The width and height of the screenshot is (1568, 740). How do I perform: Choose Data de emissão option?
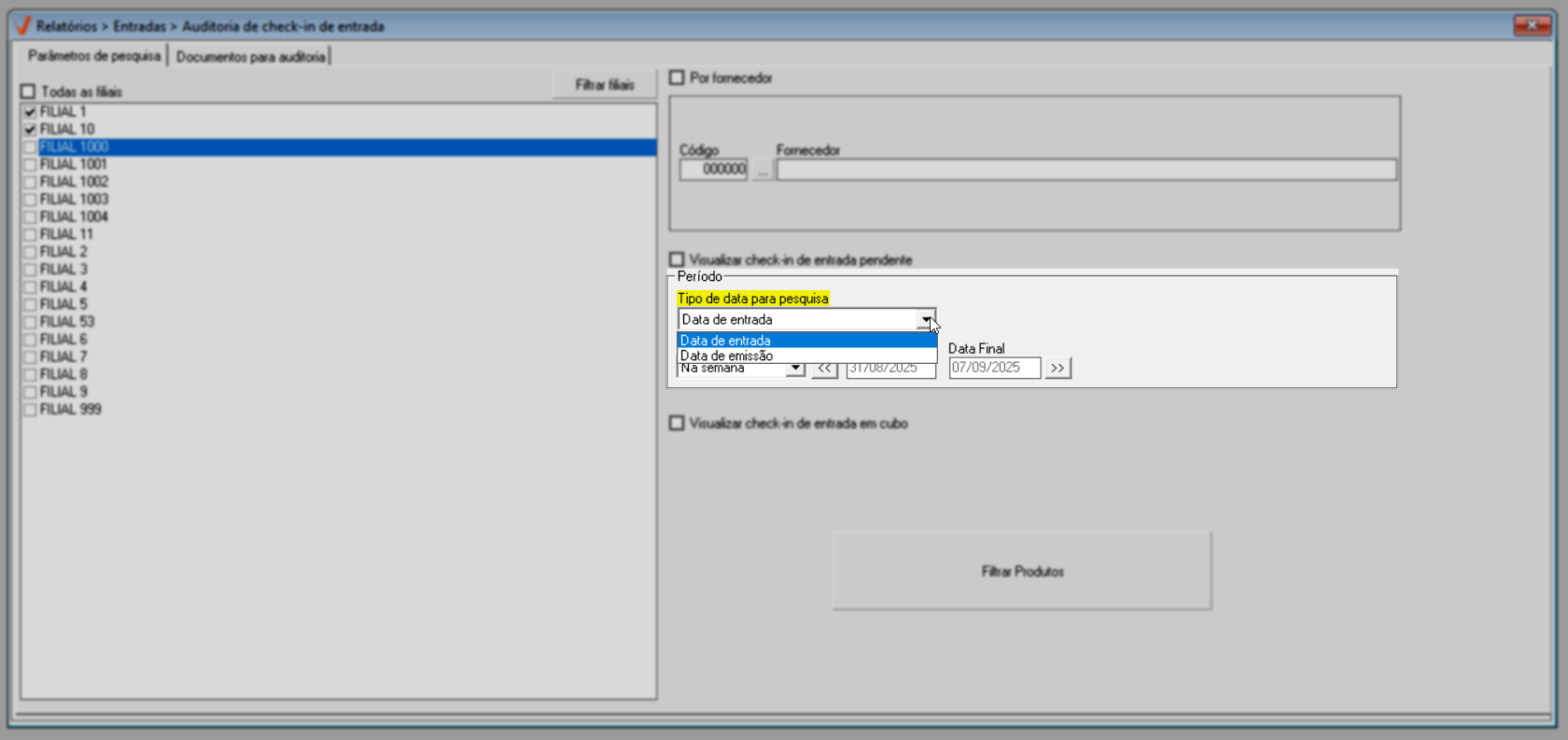(x=806, y=356)
